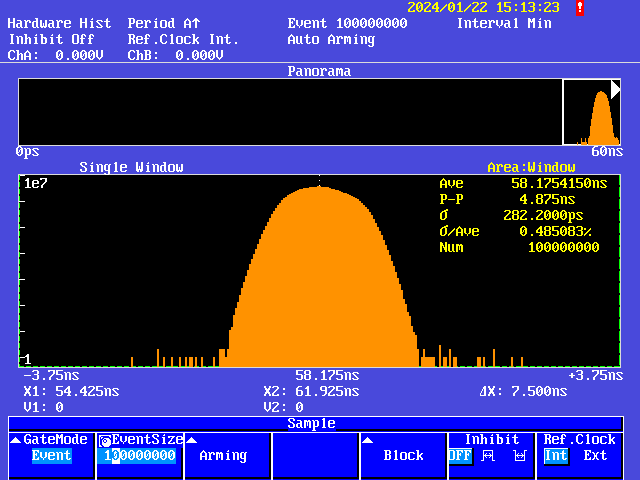Select the negative-pulse Inhibit polarity icon
This screenshot has width=640, height=480.
(518, 456)
